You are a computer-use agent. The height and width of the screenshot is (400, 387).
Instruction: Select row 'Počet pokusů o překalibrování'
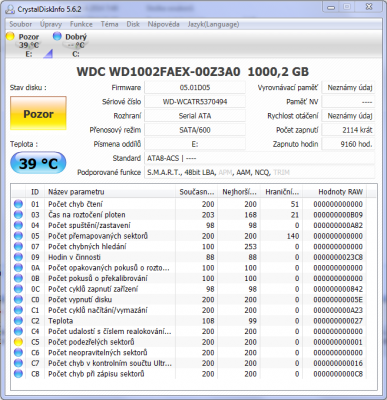(x=189, y=278)
